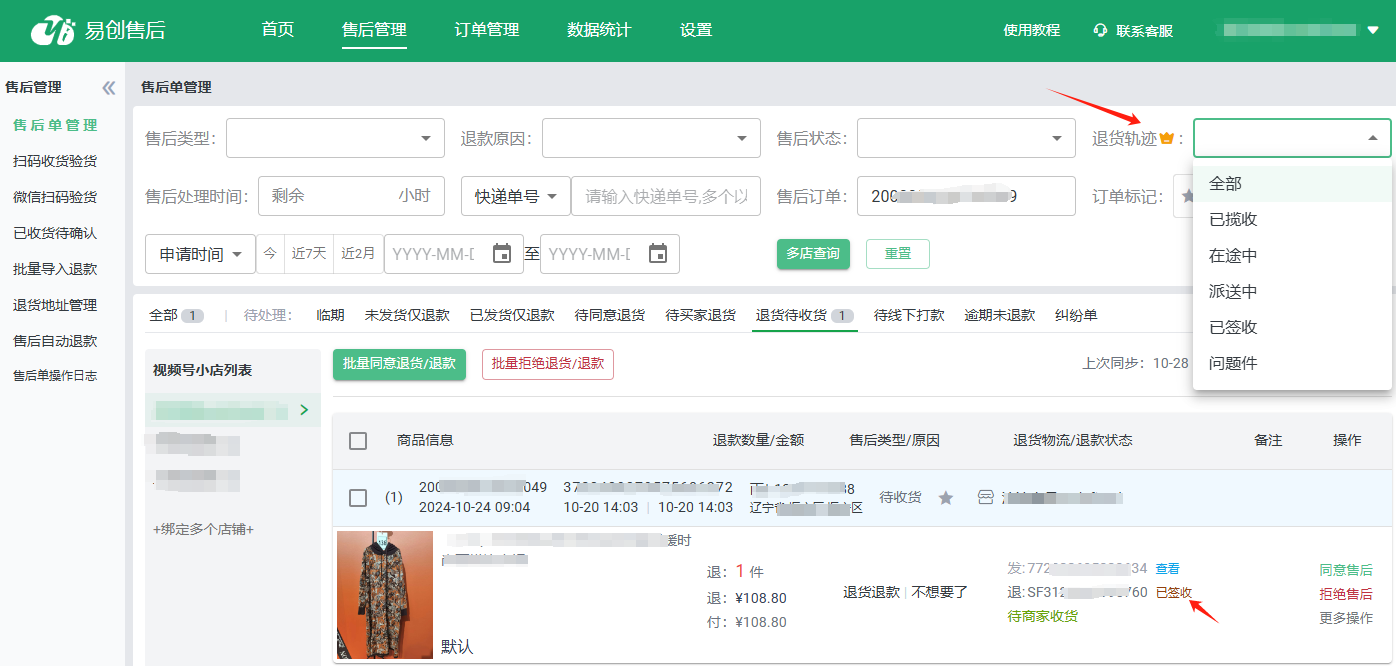The image size is (1396, 666).
Task: Click the headset 联系客服 icon
Action: pyautogui.click(x=1100, y=31)
